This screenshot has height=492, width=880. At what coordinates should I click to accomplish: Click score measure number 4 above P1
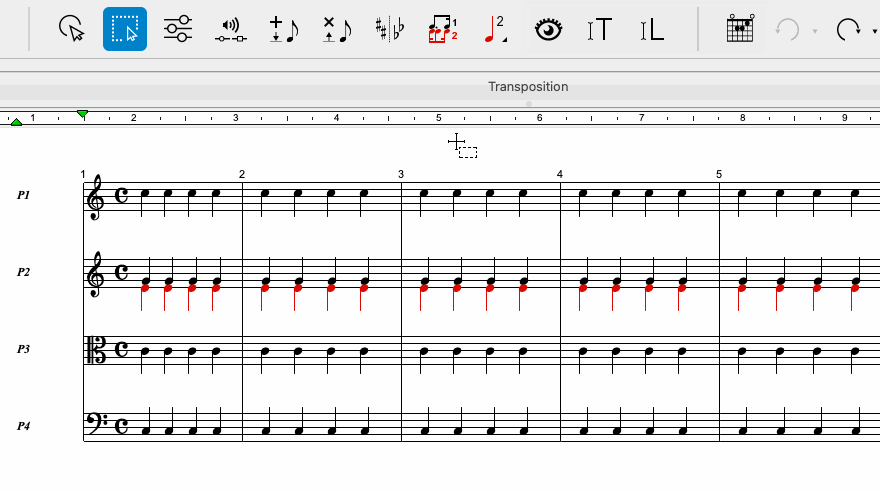[x=560, y=174]
